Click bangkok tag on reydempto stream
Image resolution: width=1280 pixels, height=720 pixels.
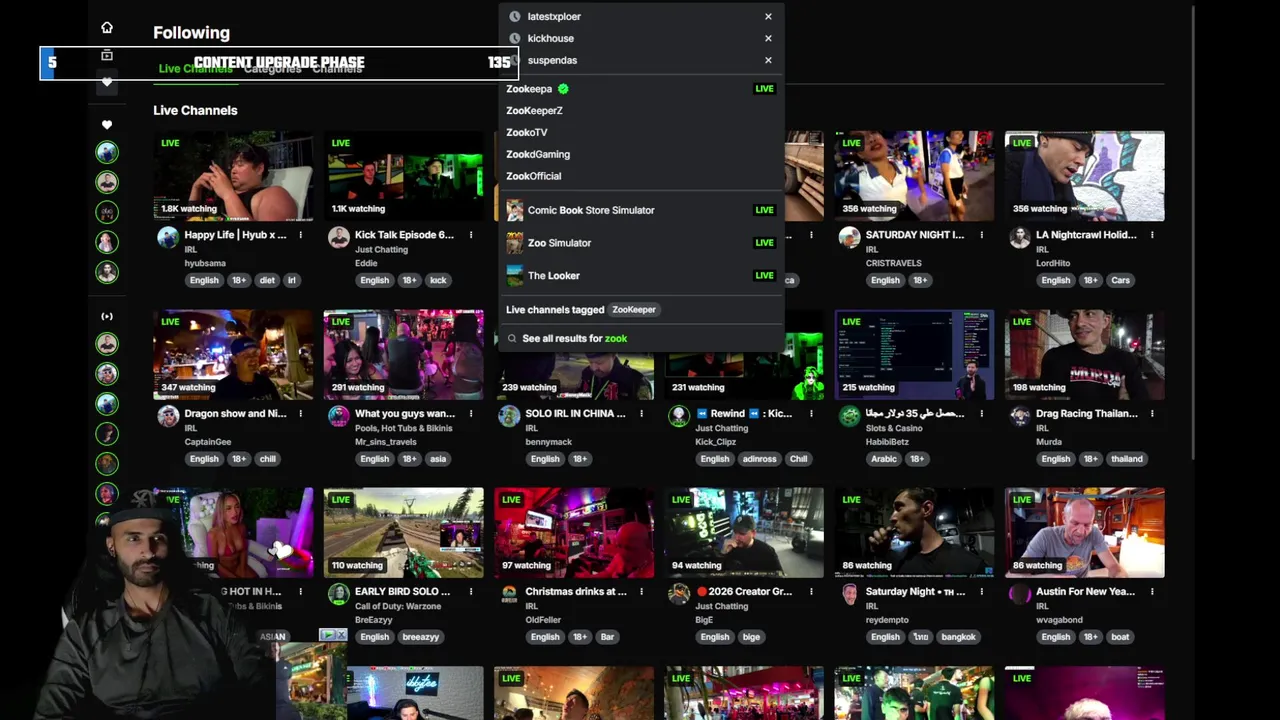pos(958,637)
